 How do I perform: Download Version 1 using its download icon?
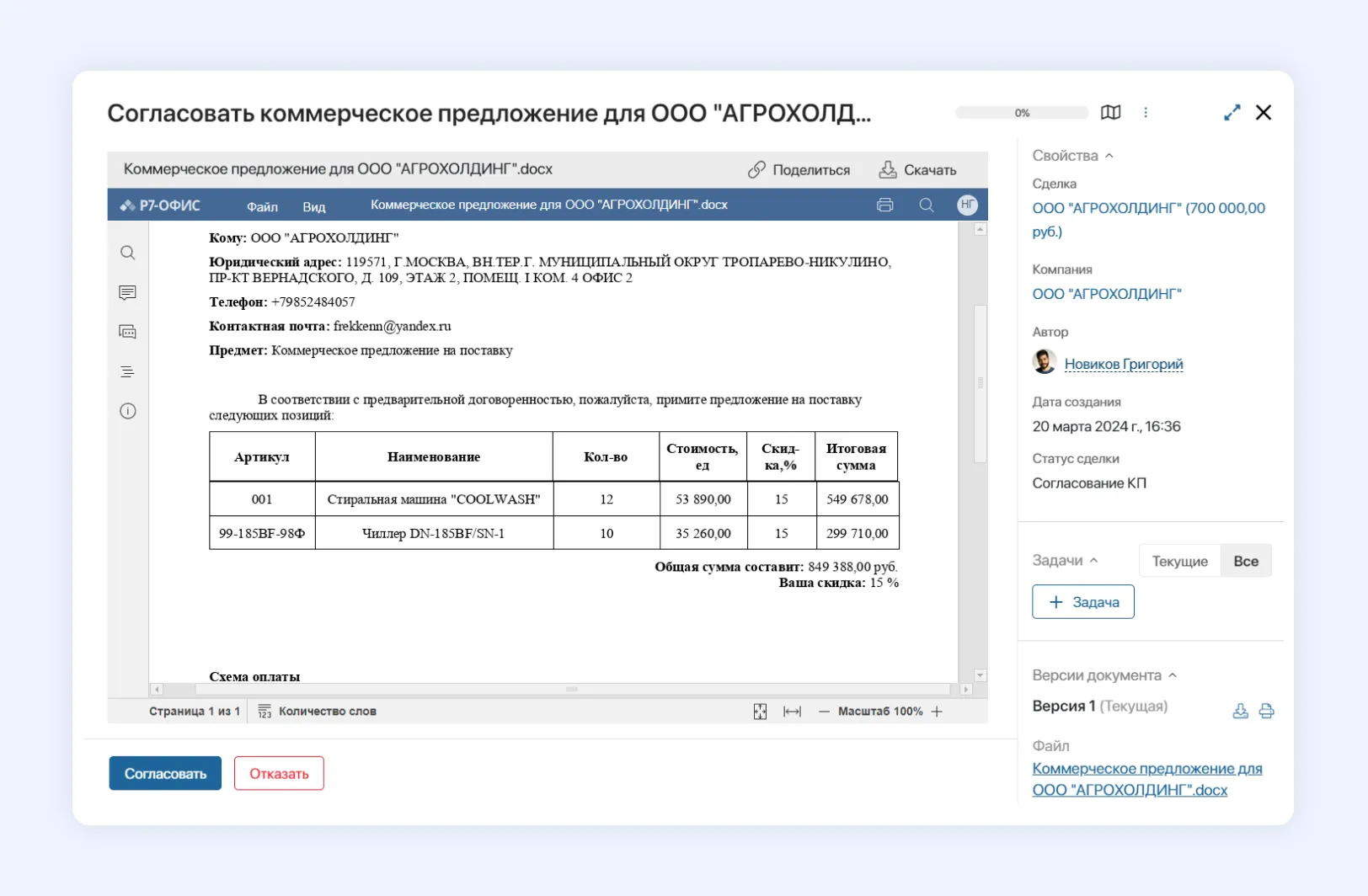1240,711
